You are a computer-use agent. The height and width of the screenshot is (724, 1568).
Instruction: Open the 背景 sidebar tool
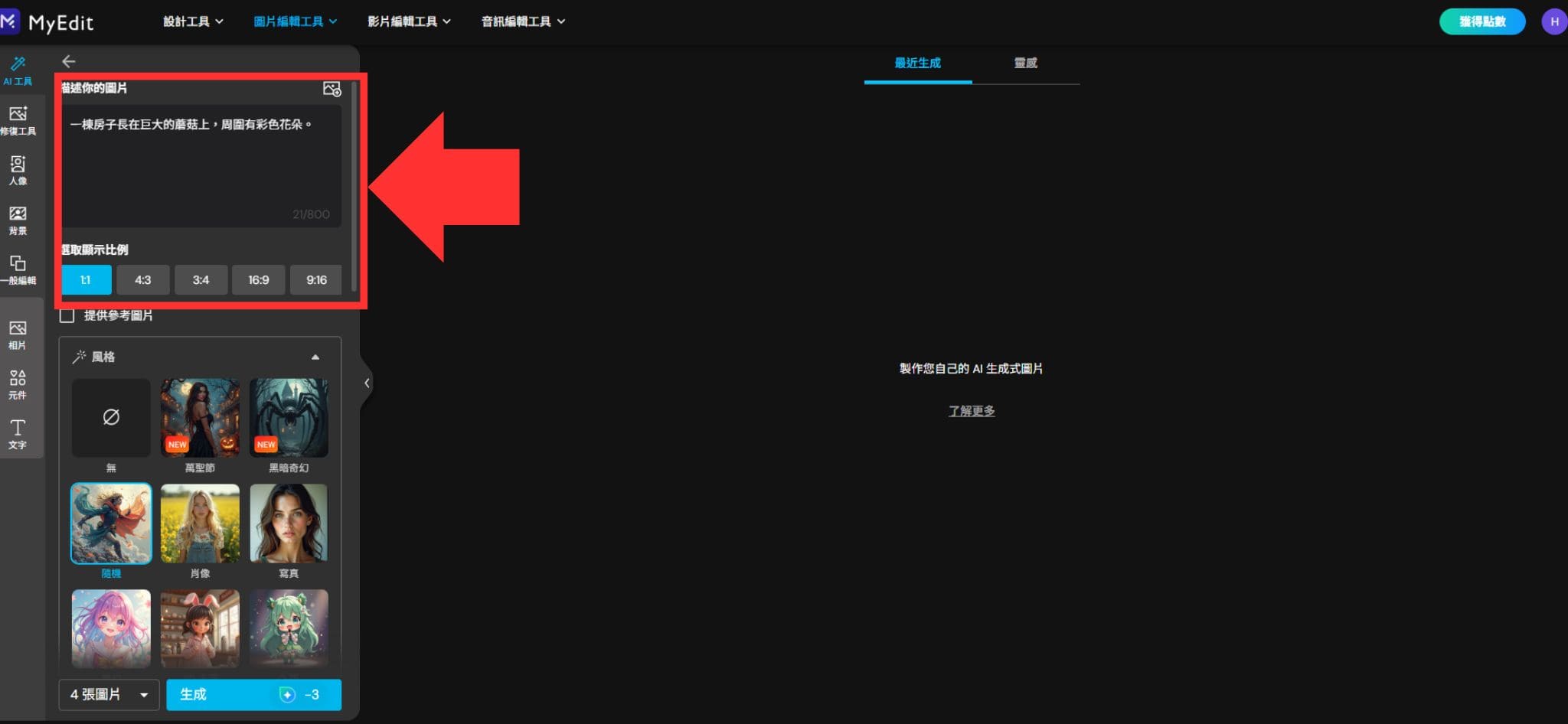(18, 220)
